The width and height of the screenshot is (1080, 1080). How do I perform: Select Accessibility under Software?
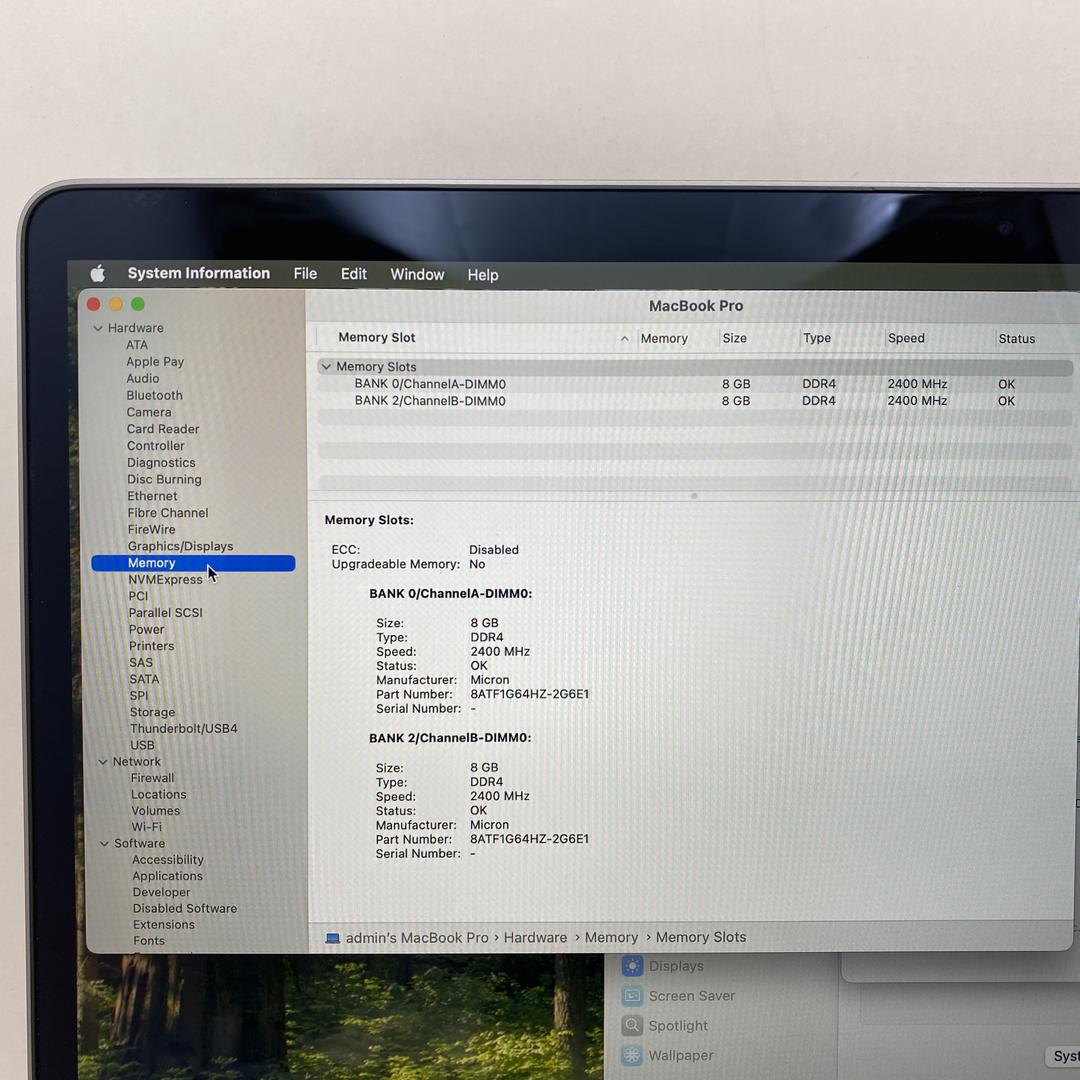168,860
